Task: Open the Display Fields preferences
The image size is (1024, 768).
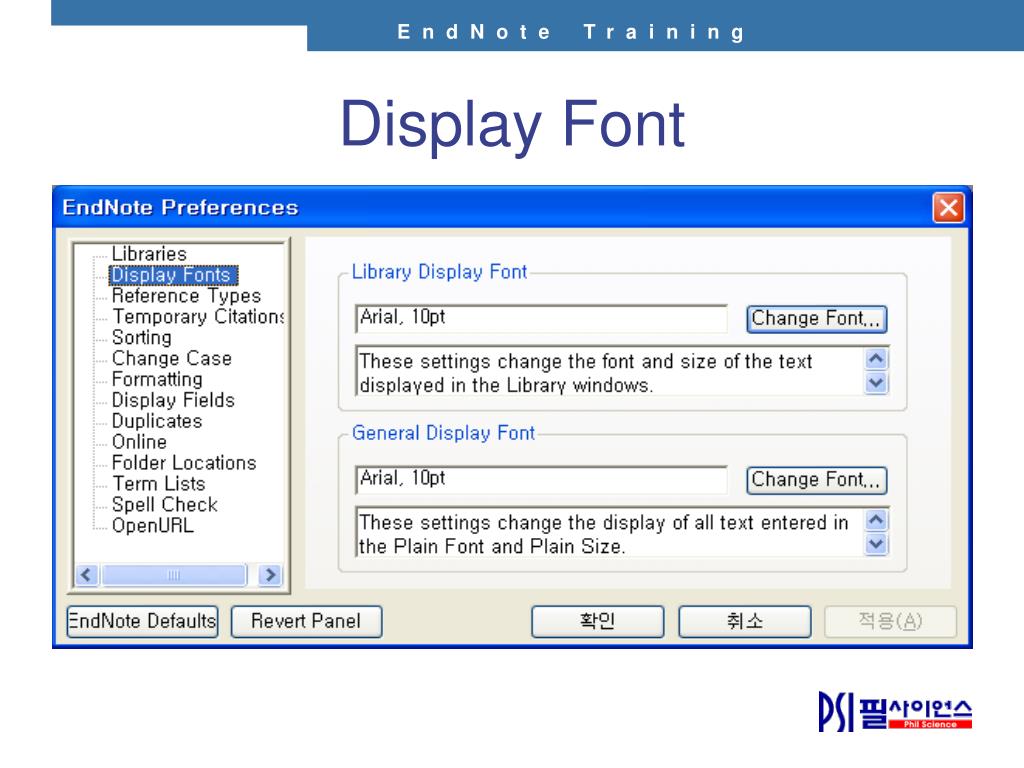Action: click(173, 400)
